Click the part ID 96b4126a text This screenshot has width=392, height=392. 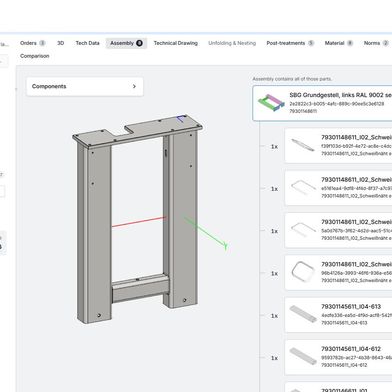pos(356,273)
